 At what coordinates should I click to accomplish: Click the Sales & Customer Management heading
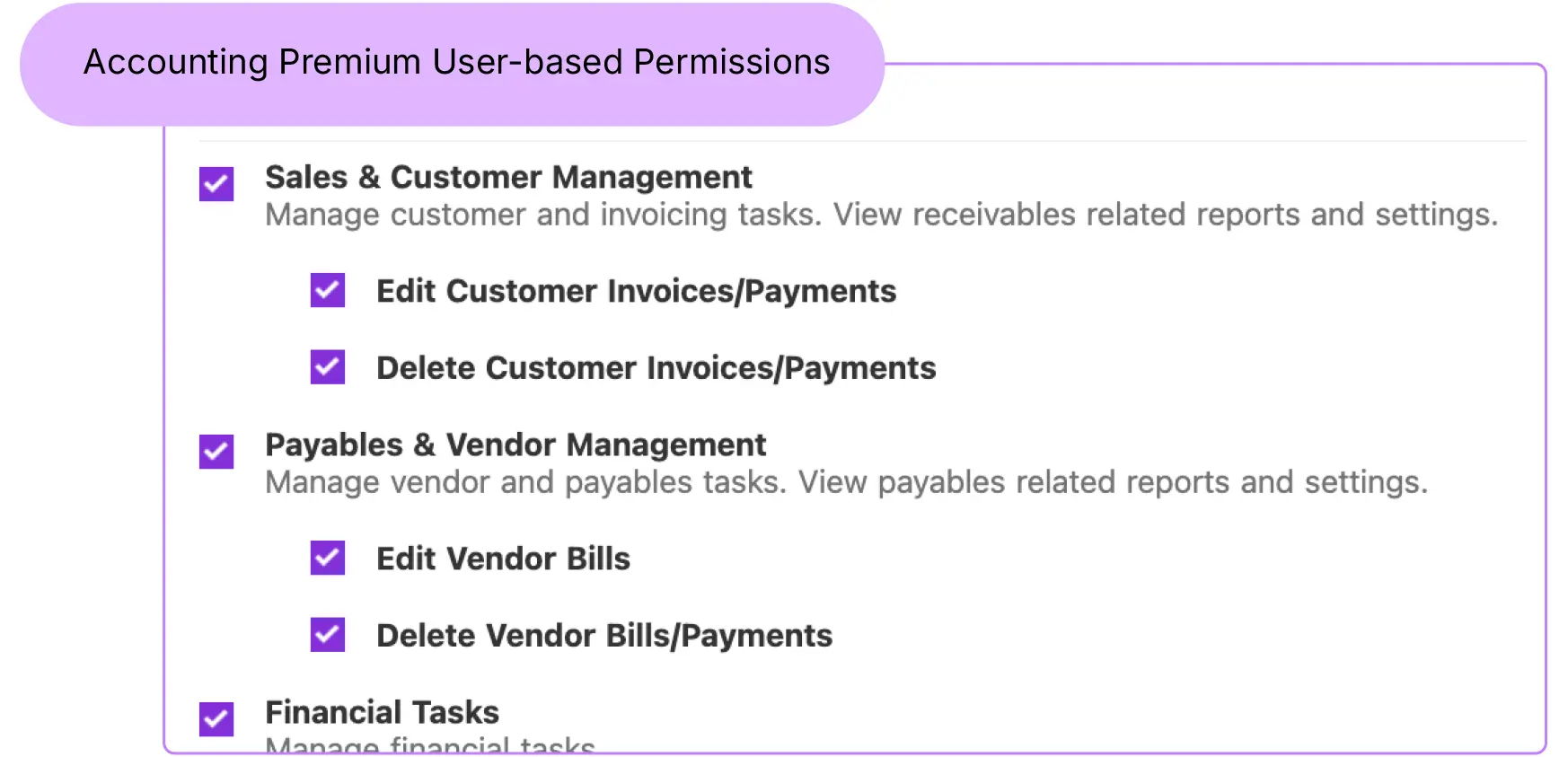click(x=508, y=178)
